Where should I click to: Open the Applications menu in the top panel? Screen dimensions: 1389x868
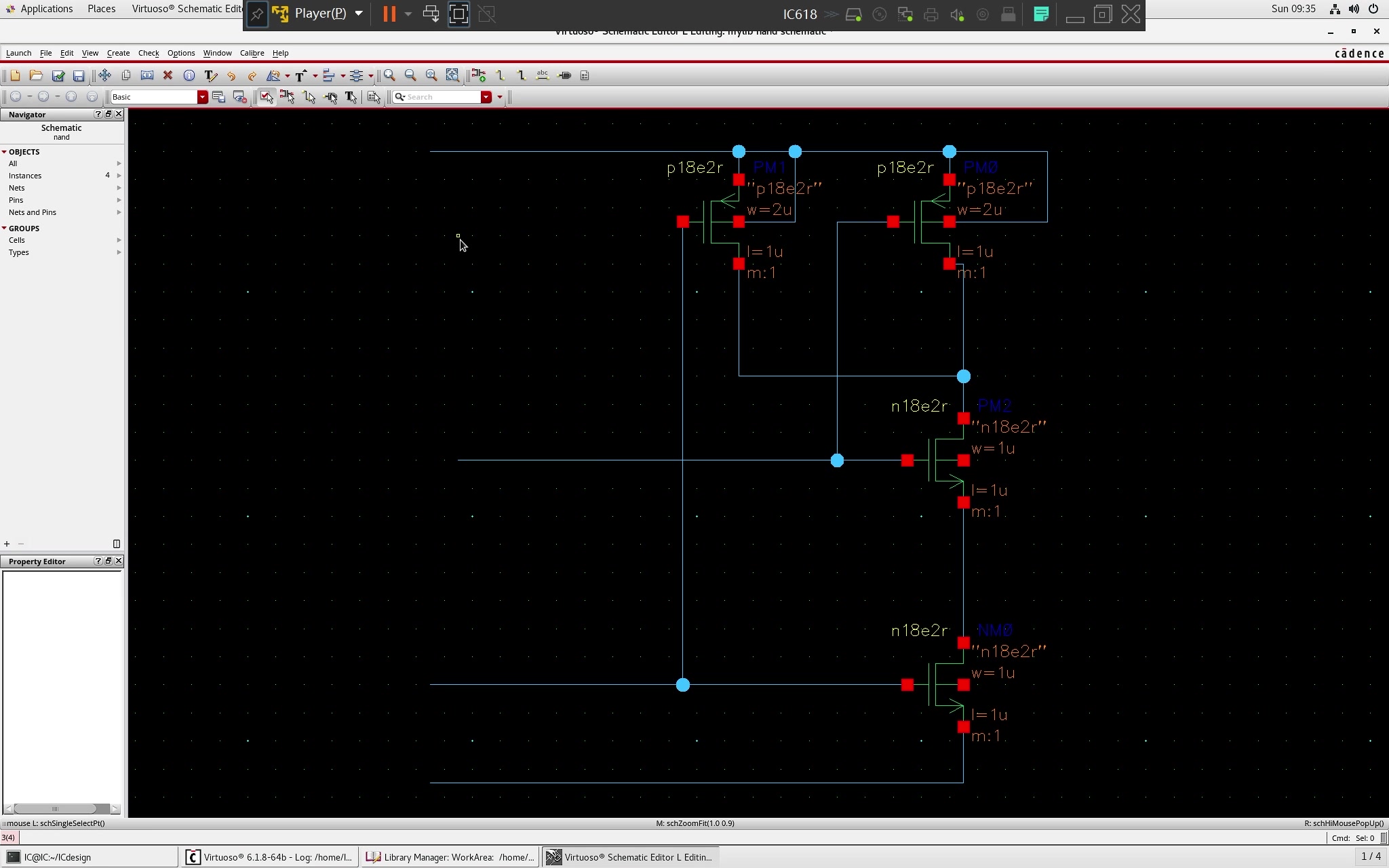[45, 9]
